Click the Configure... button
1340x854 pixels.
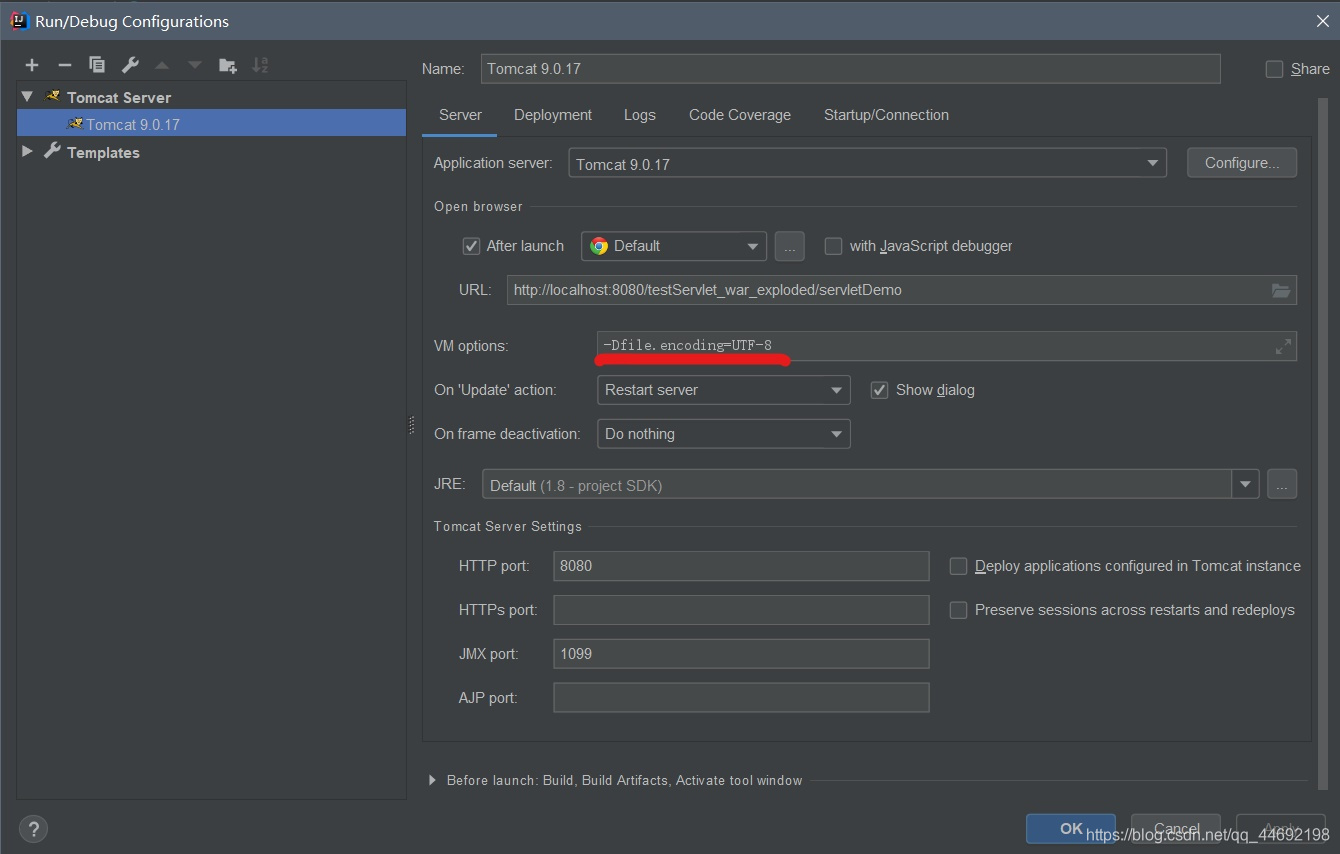coord(1242,163)
